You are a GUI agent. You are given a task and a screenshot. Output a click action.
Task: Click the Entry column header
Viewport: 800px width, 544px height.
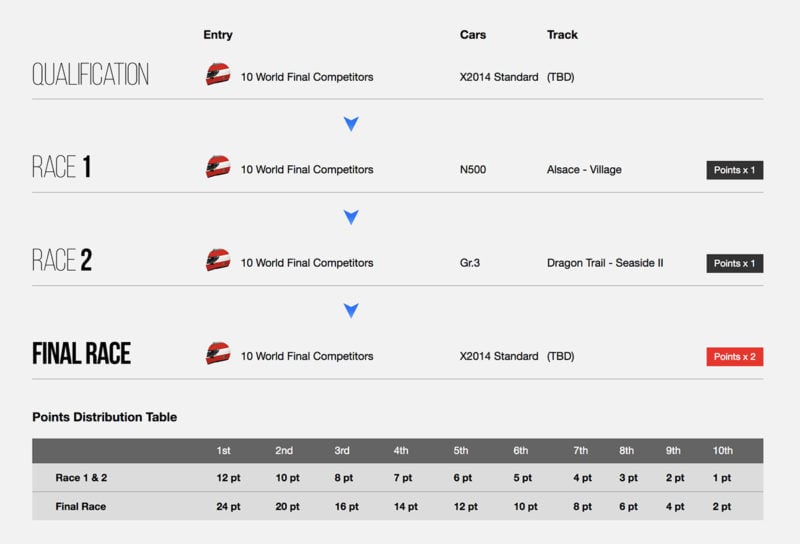tap(218, 35)
